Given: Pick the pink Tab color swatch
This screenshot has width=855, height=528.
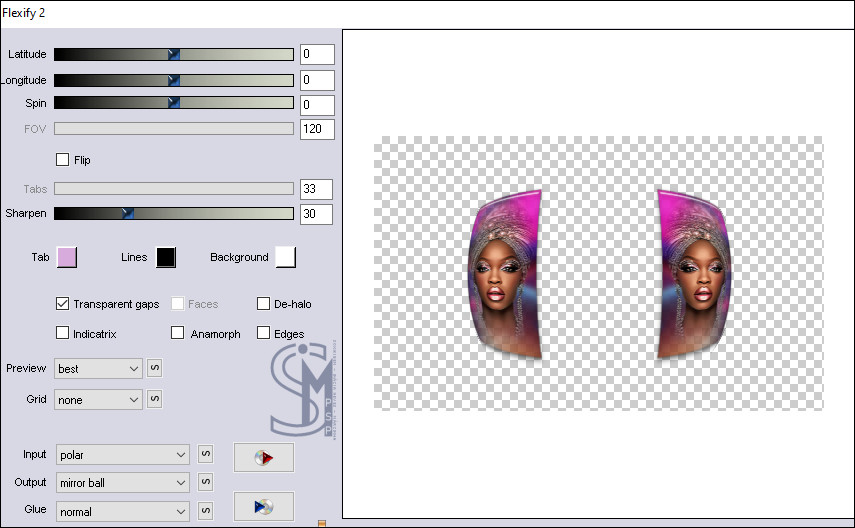Looking at the screenshot, I should click(67, 257).
